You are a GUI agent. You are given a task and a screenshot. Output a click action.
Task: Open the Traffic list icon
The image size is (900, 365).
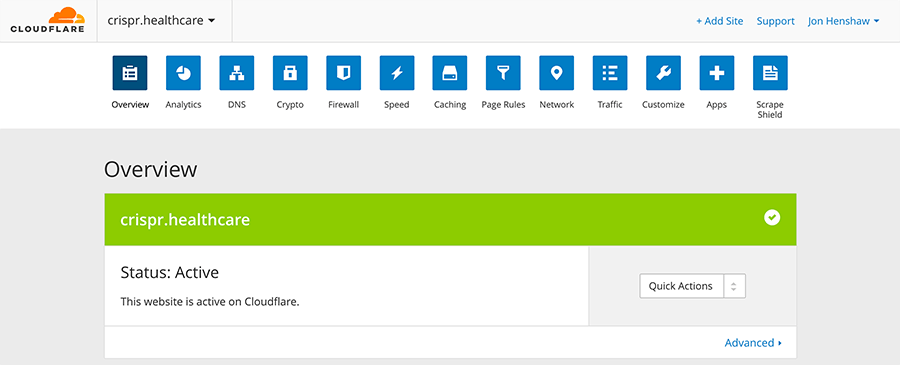pos(610,73)
